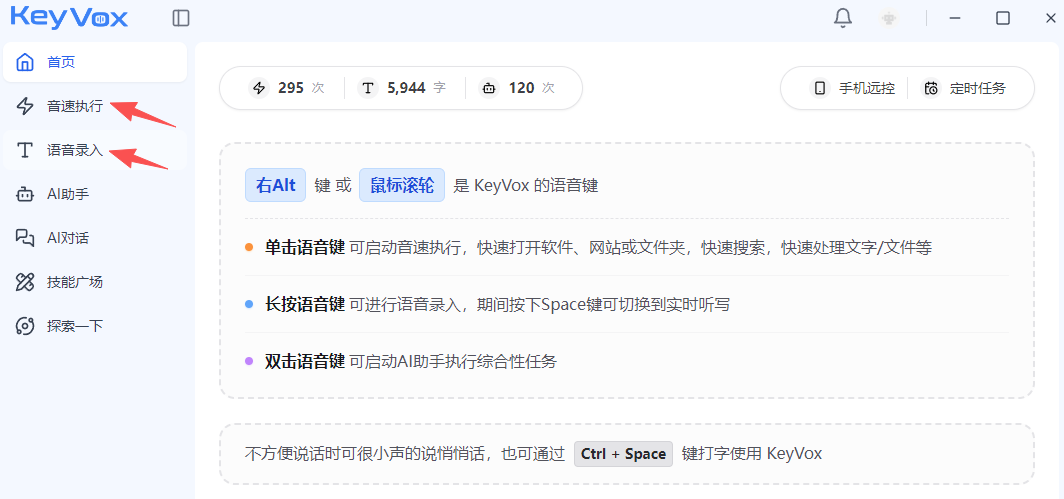Click the text 键打字使用 KeyVox
Screen dimensions: 1064x499
[752, 454]
